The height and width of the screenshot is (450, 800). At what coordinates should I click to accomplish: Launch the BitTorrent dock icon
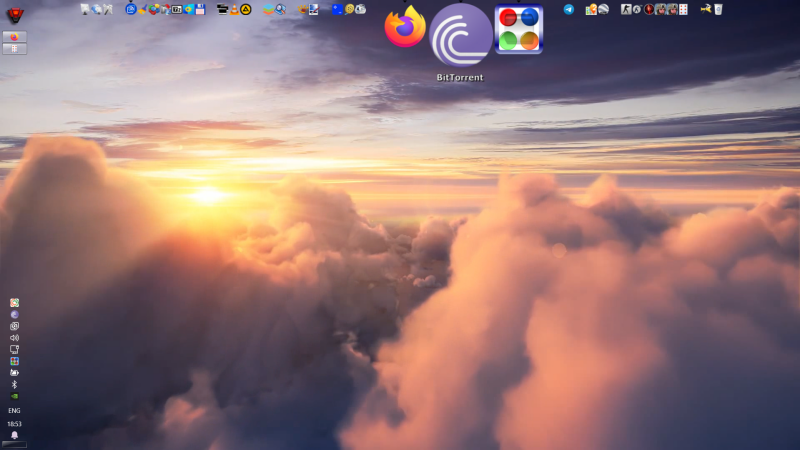(461, 35)
